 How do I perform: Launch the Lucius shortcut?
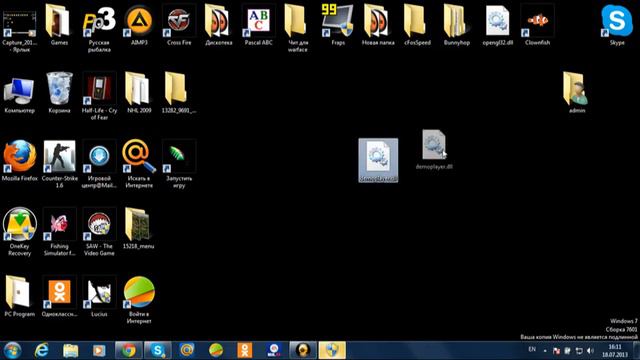pos(99,297)
